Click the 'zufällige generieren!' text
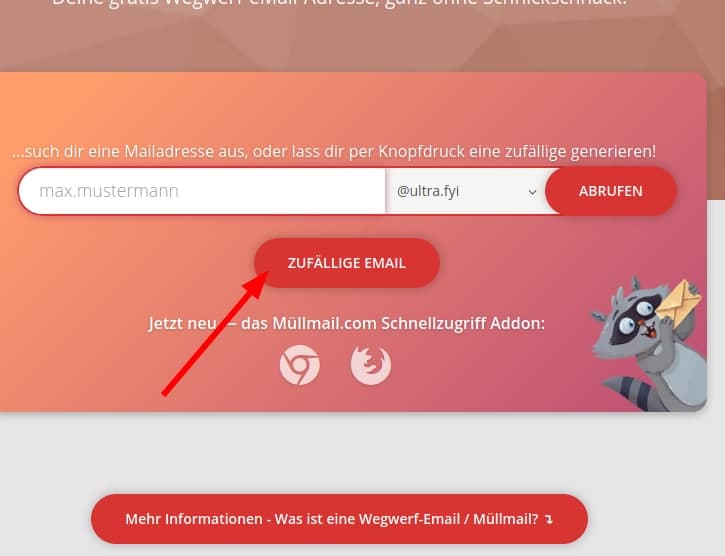725x556 pixels. click(580, 151)
